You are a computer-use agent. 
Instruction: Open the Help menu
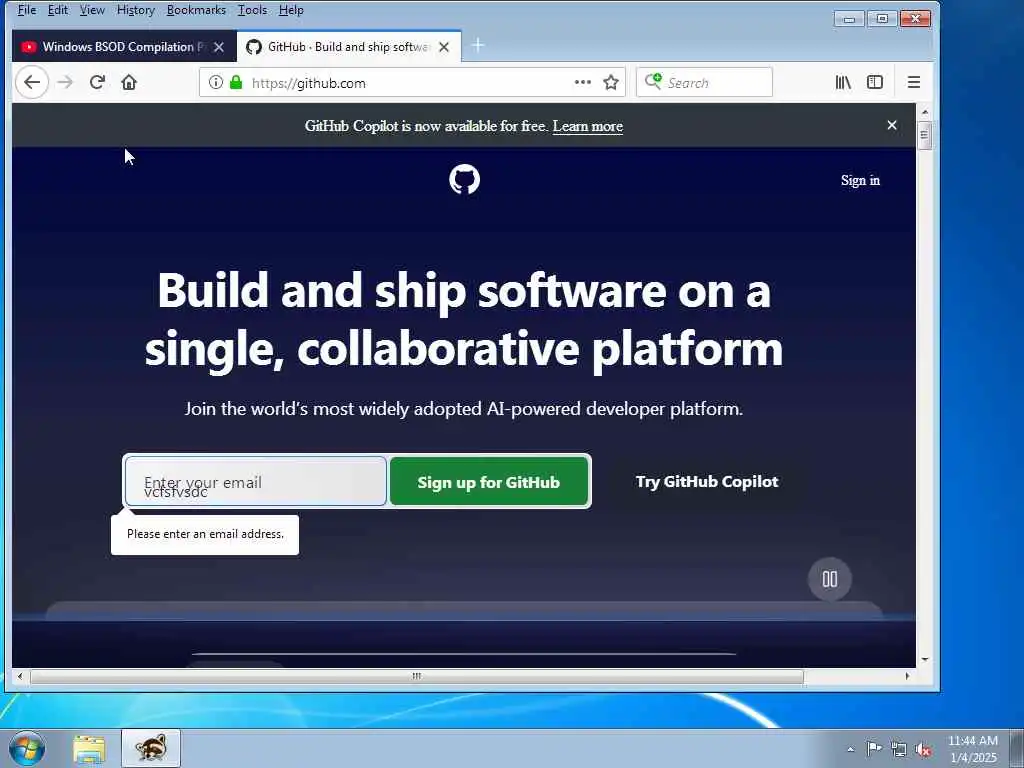[x=291, y=10]
